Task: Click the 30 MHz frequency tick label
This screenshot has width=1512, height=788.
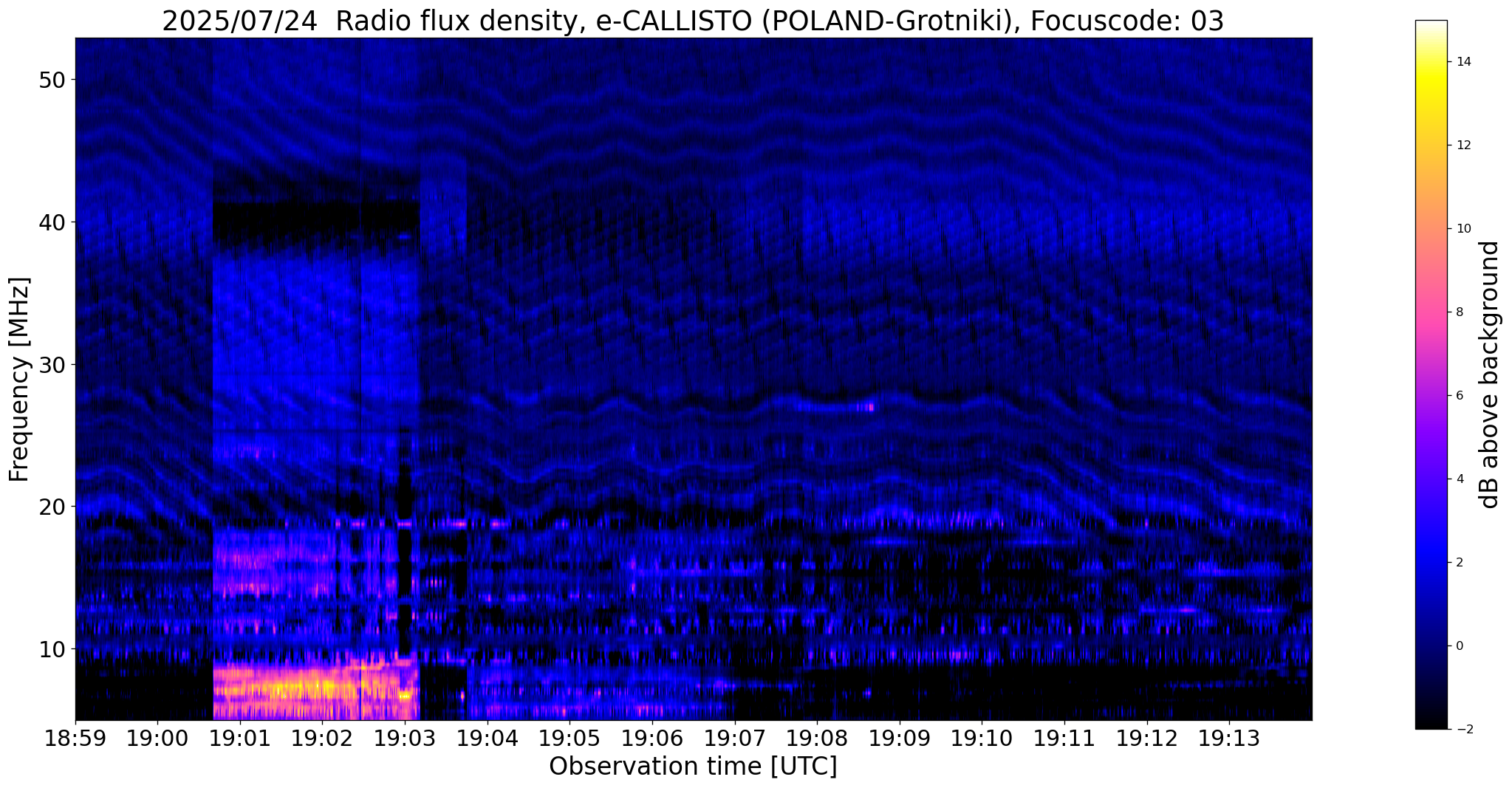Action: (51, 365)
